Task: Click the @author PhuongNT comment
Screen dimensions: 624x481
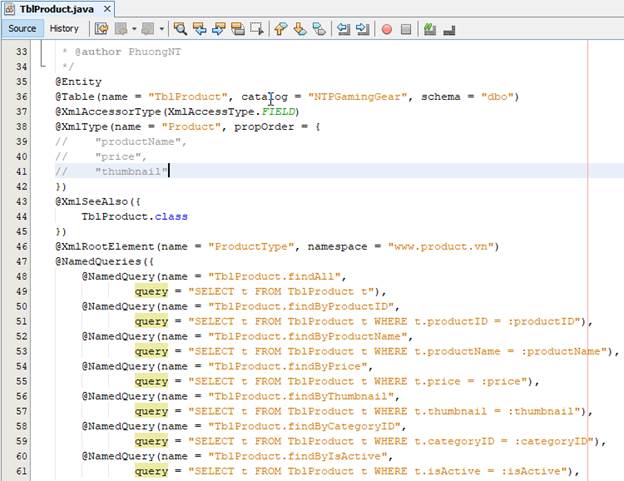Action: click(x=128, y=52)
